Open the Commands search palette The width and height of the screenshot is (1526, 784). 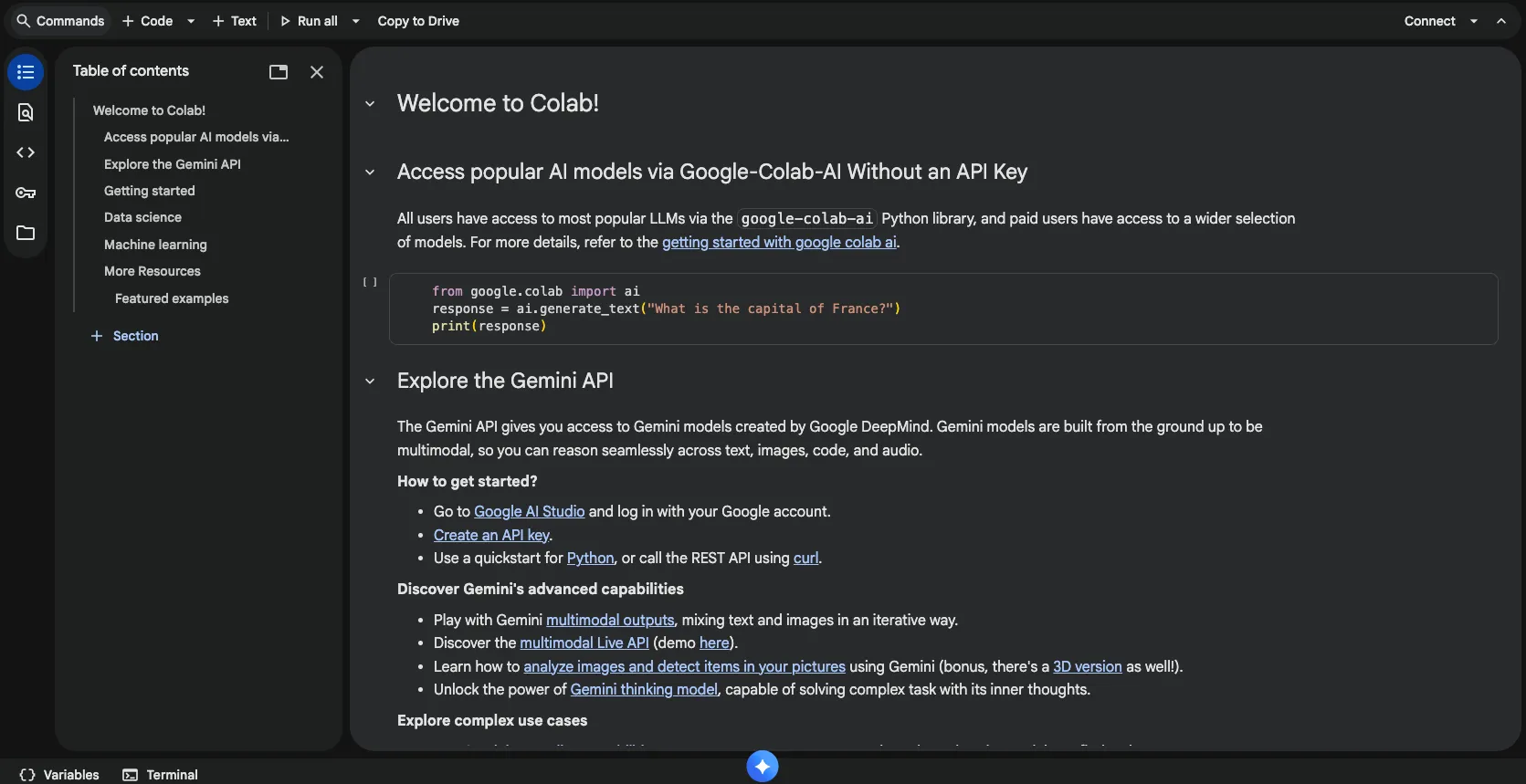coord(60,21)
